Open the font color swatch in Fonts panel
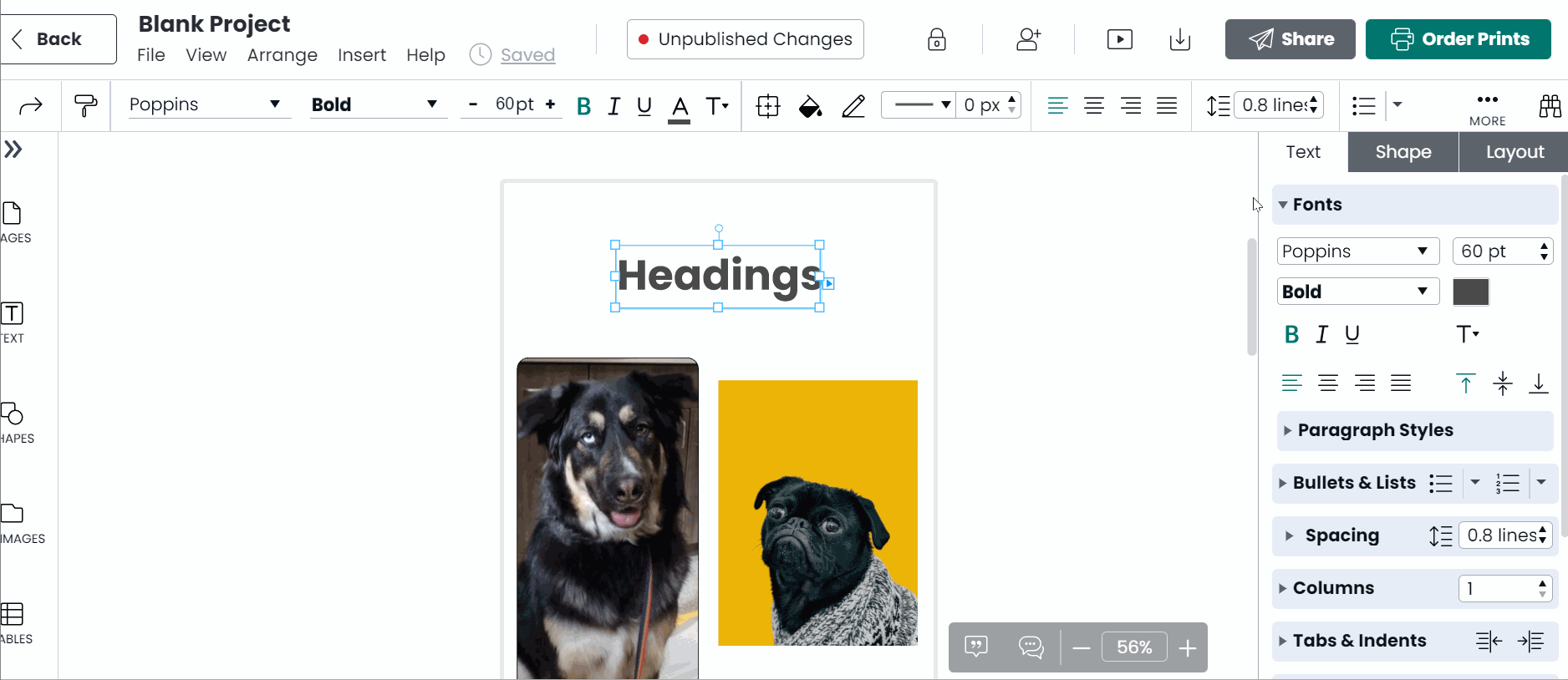Screen dimensions: 1568x680 (1470, 292)
